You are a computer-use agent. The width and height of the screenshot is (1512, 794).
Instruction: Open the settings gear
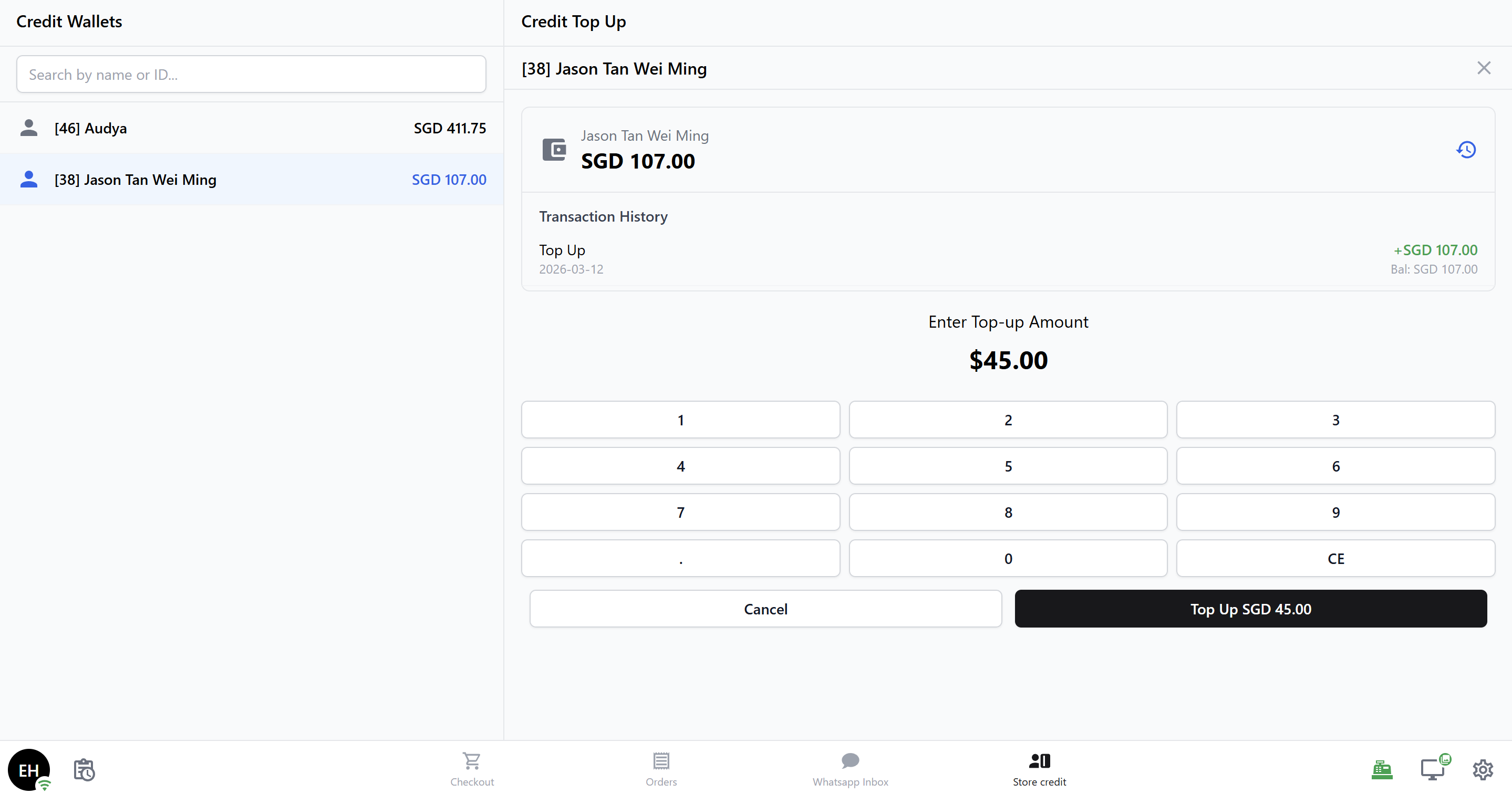click(1483, 769)
